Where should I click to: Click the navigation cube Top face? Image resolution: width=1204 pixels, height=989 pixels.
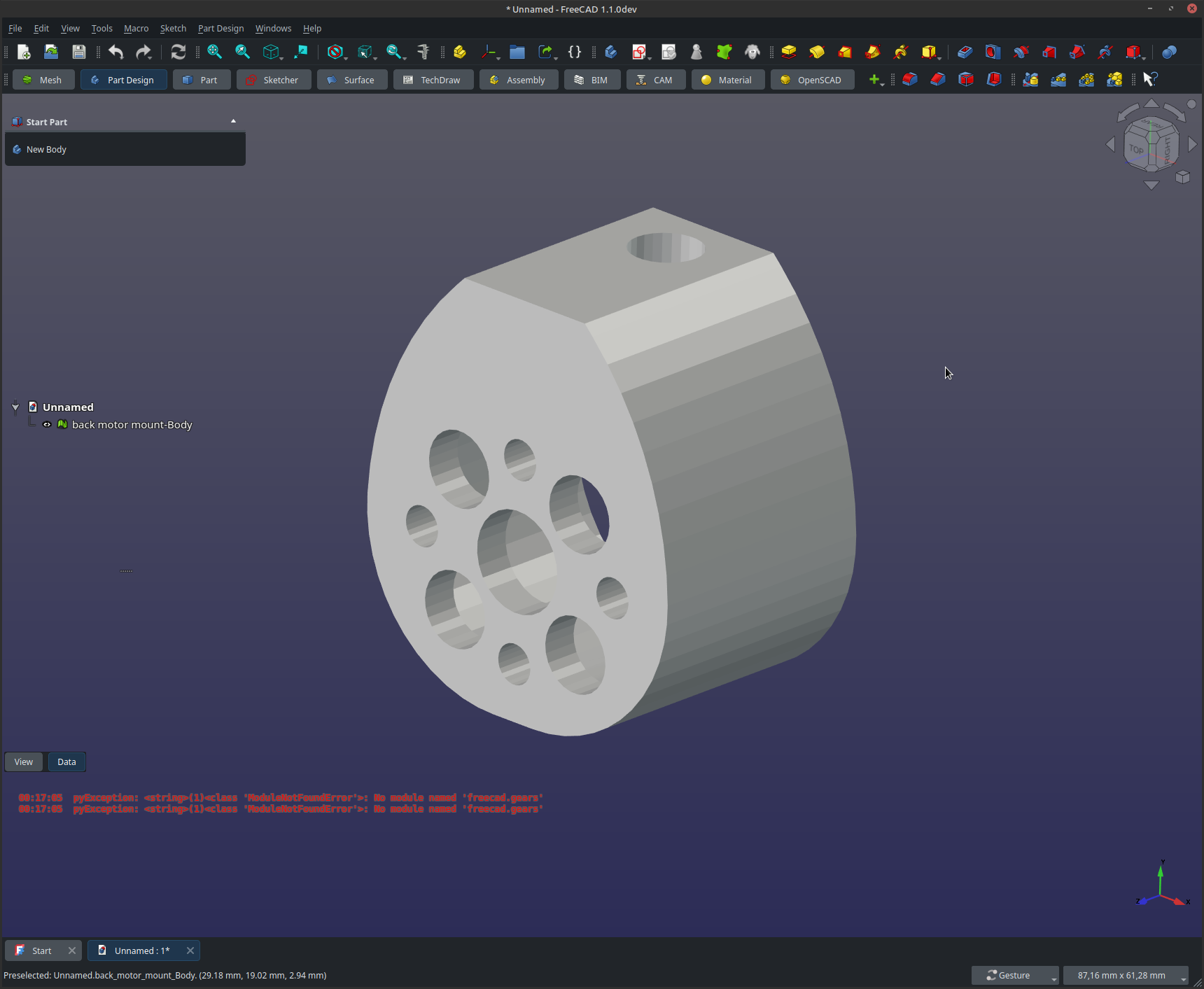1137,149
